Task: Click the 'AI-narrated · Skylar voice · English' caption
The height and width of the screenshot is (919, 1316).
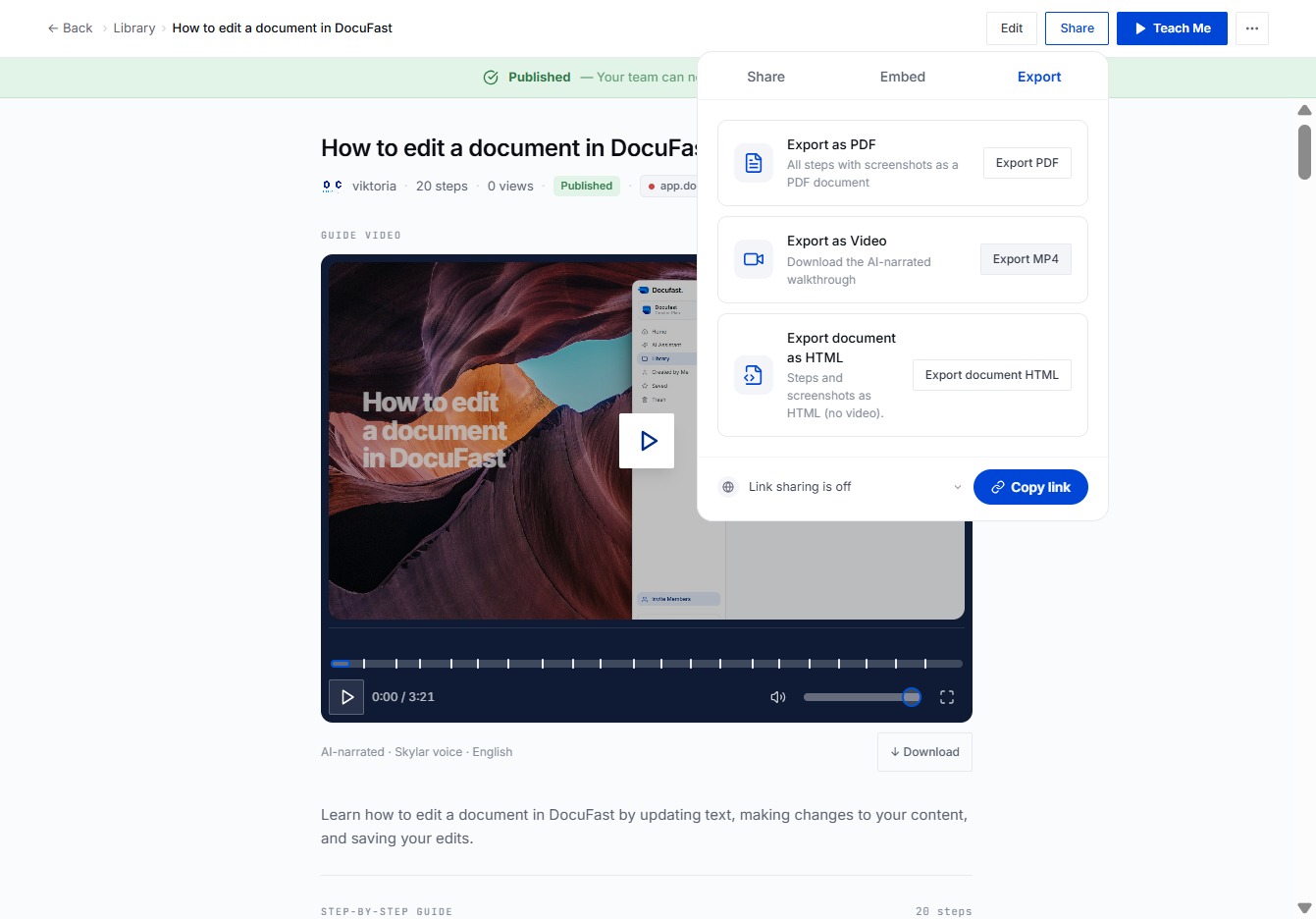Action: 416,752
